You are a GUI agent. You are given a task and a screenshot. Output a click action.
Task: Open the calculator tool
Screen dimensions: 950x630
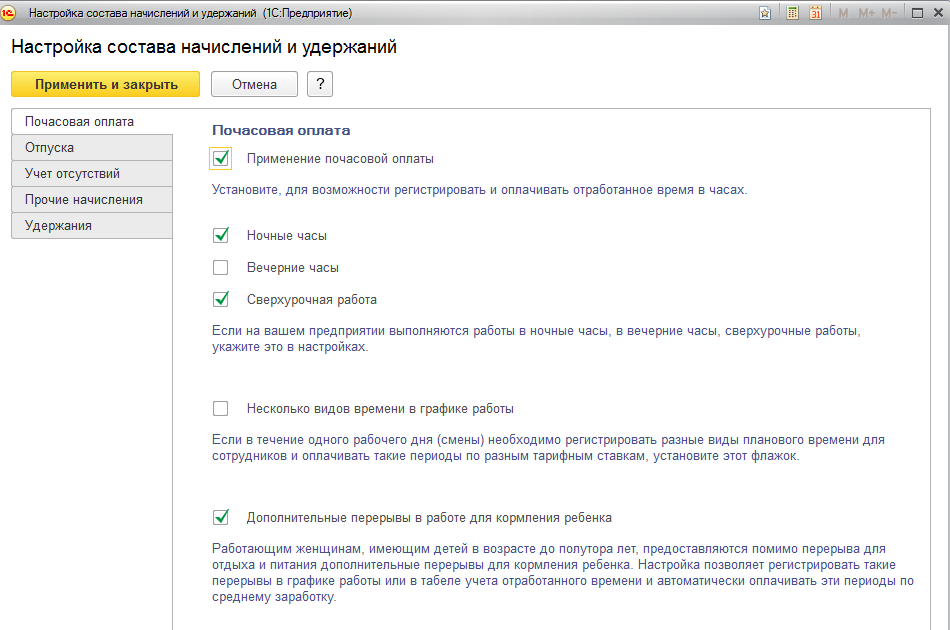(792, 13)
